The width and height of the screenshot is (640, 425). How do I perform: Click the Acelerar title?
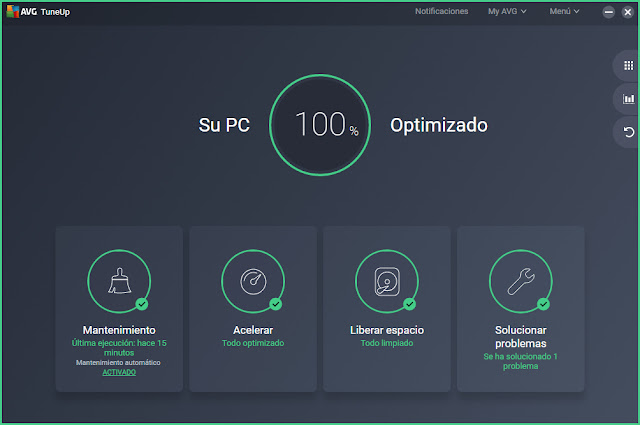point(253,330)
